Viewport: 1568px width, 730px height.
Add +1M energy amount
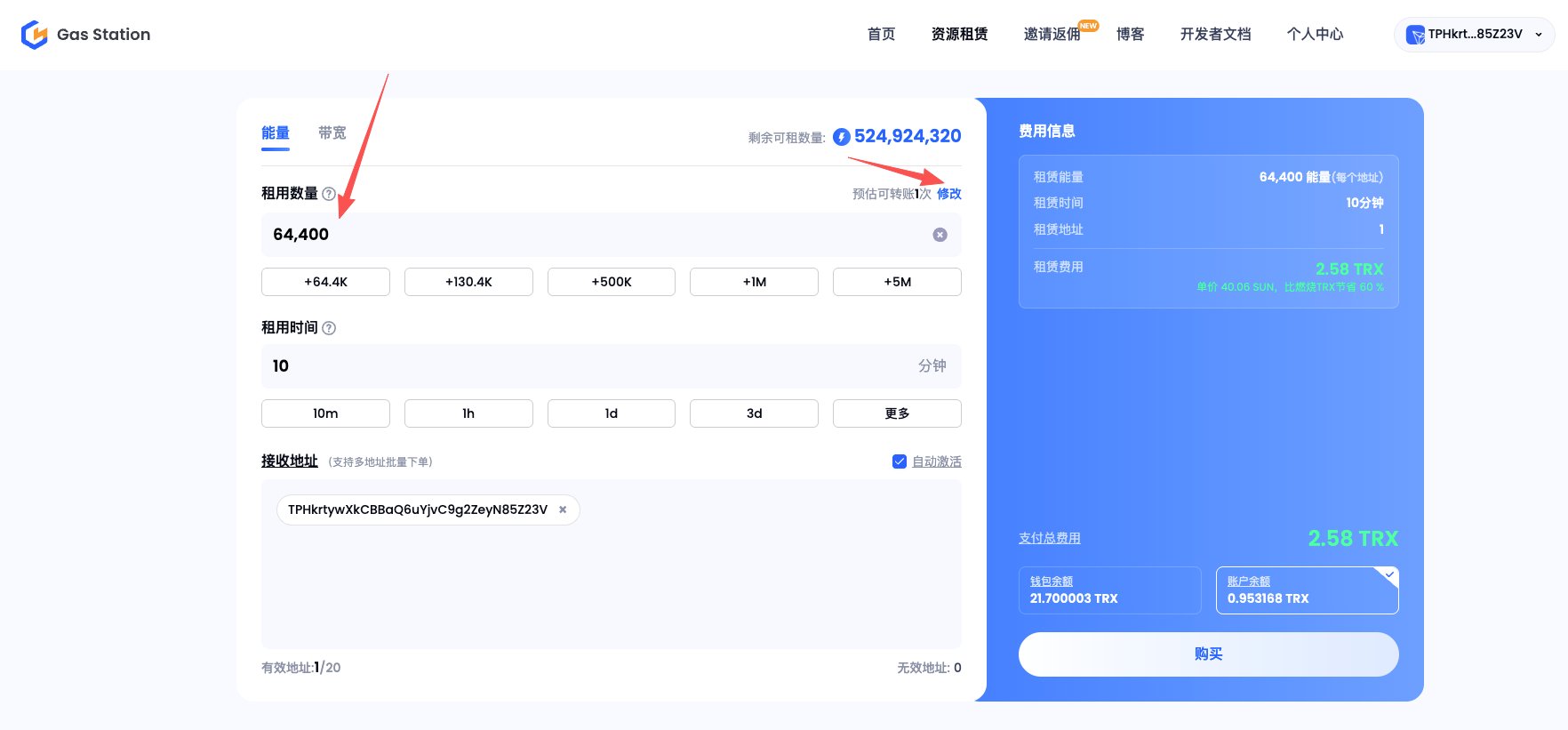pyautogui.click(x=754, y=282)
